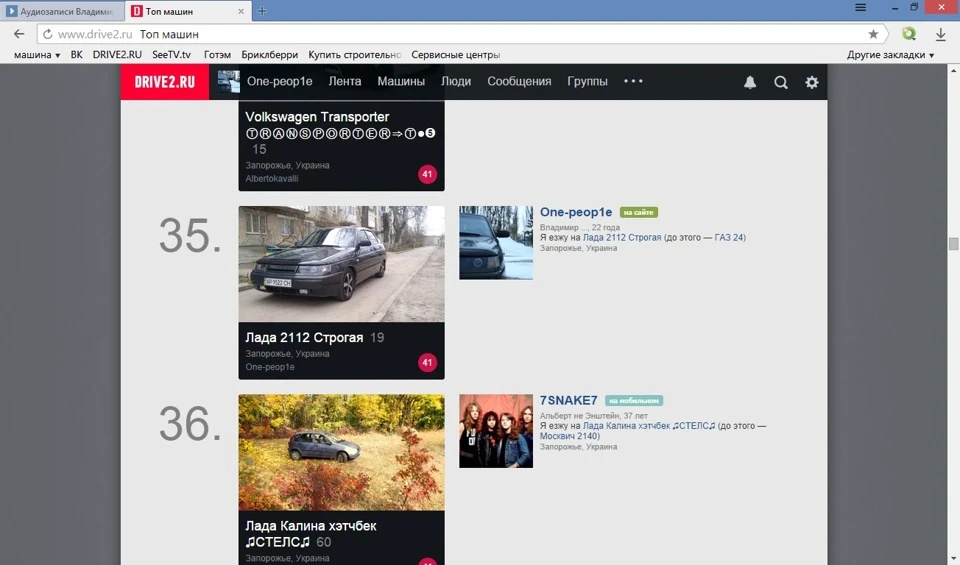Open the Лада 2112 car photo
This screenshot has height=565, width=960.
pyautogui.click(x=342, y=264)
